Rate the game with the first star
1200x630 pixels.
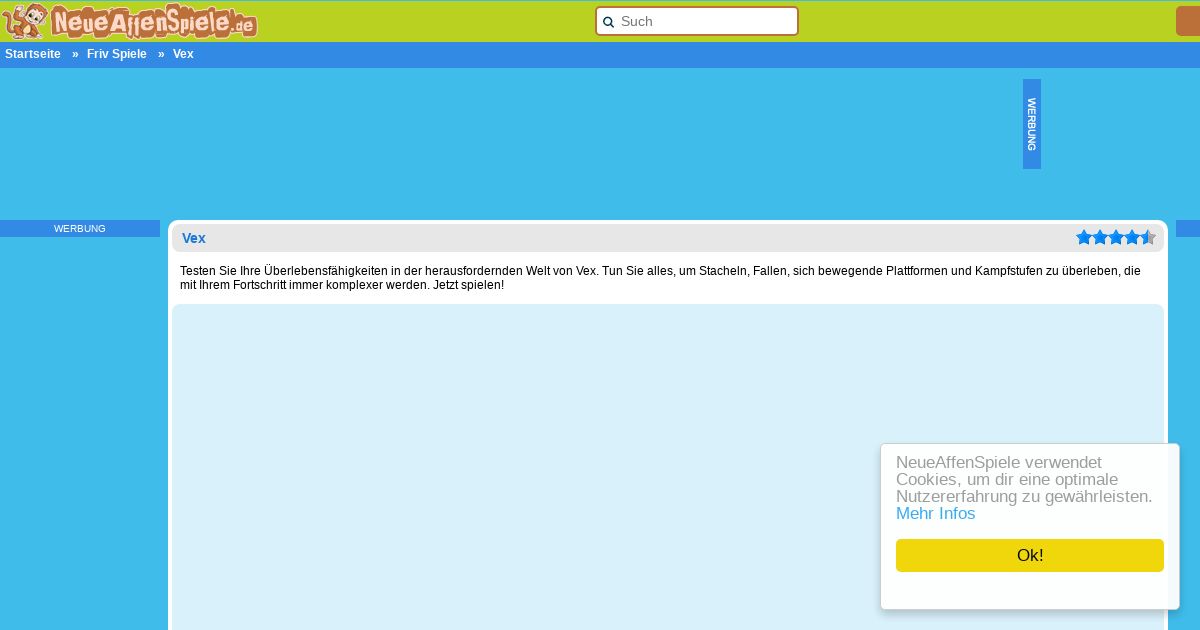[x=1084, y=237]
